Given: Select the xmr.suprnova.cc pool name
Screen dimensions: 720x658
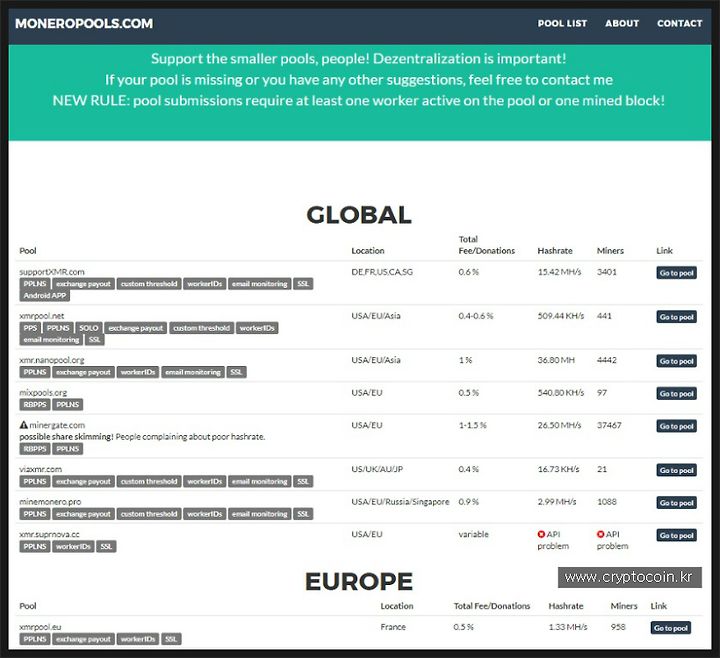Looking at the screenshot, I should tap(50, 534).
